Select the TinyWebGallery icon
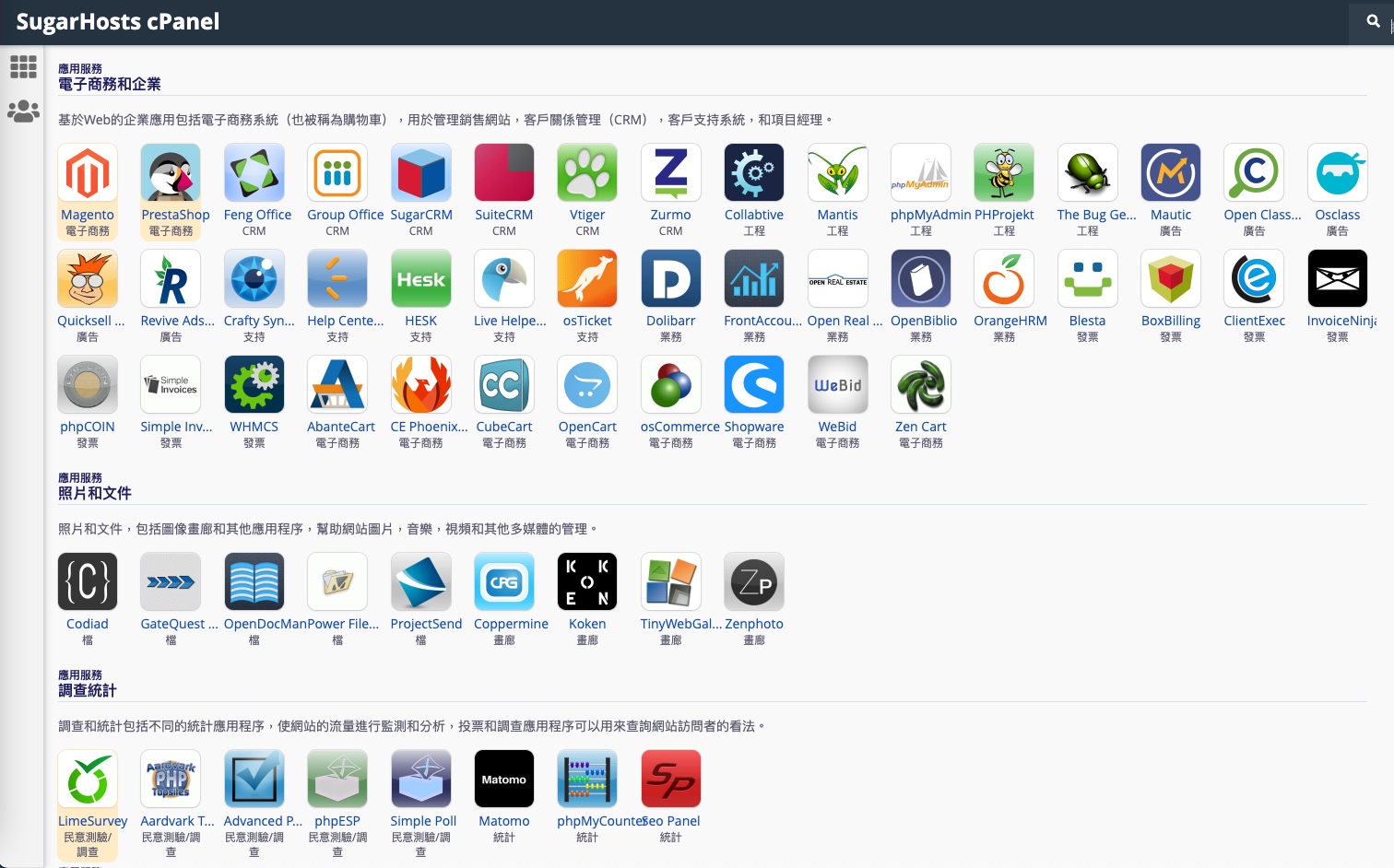This screenshot has height=868, width=1394. (x=671, y=581)
